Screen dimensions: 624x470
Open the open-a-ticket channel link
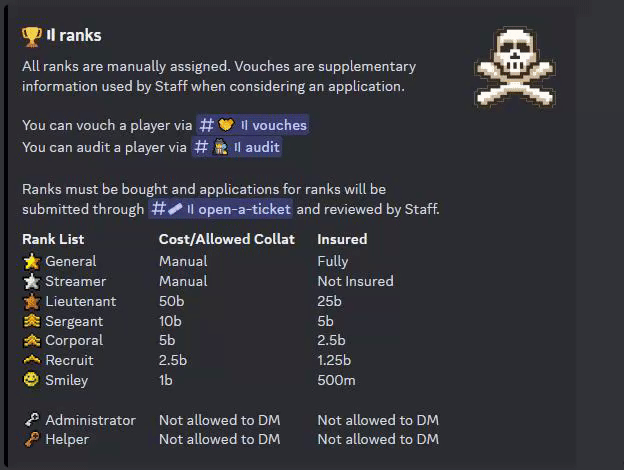(220, 209)
